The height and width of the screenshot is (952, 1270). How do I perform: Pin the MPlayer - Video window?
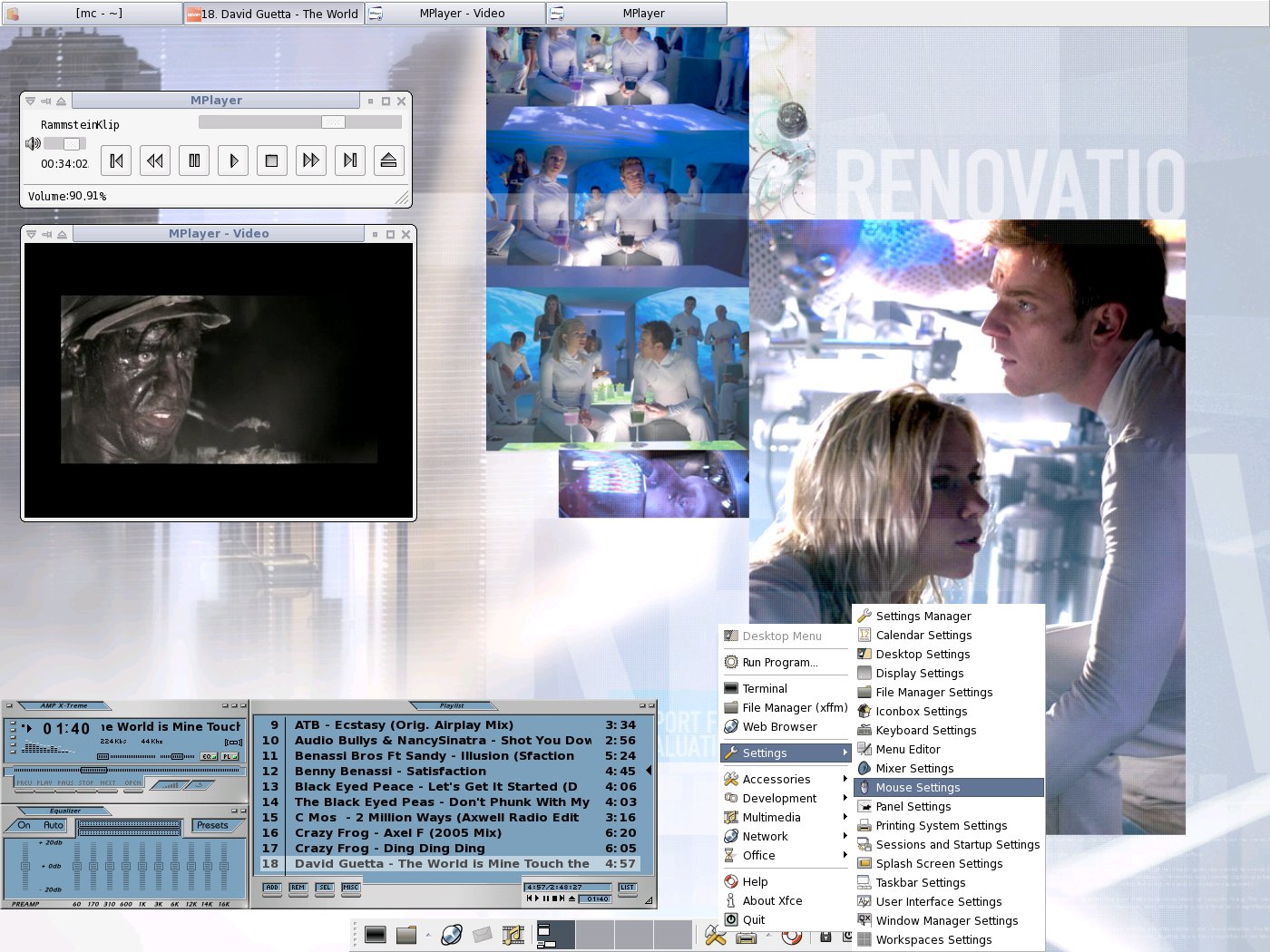46,235
